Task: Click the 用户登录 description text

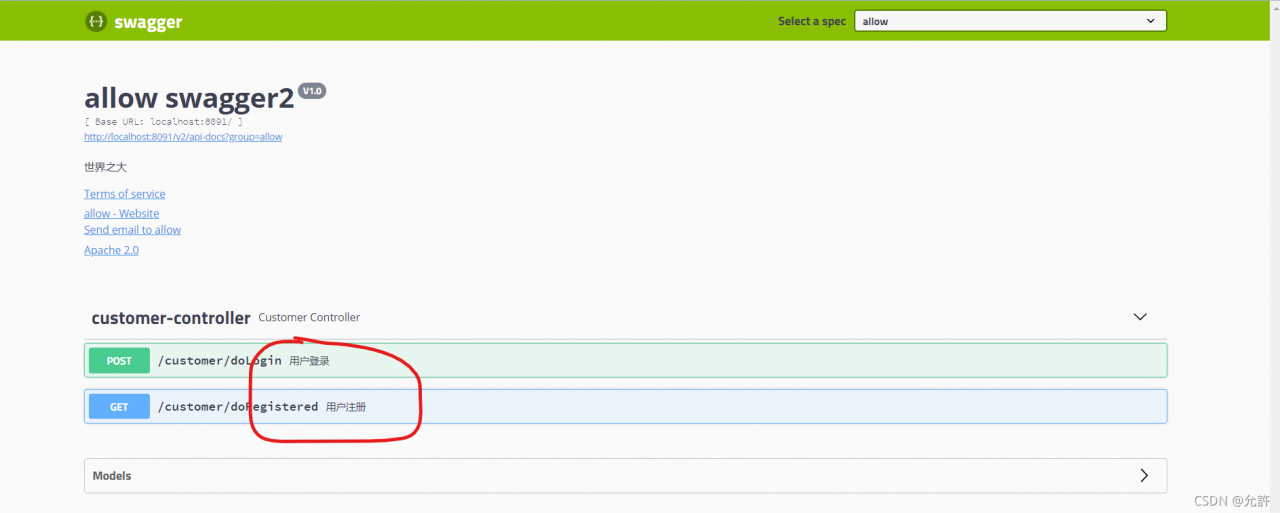Action: coord(309,361)
